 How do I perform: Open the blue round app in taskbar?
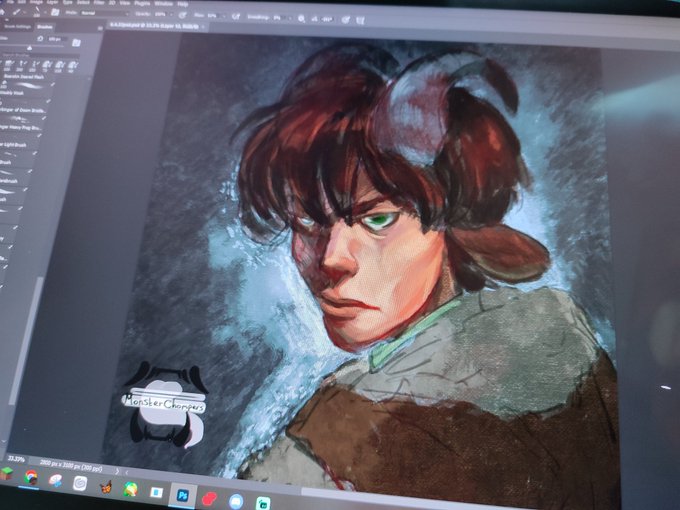coord(236,501)
